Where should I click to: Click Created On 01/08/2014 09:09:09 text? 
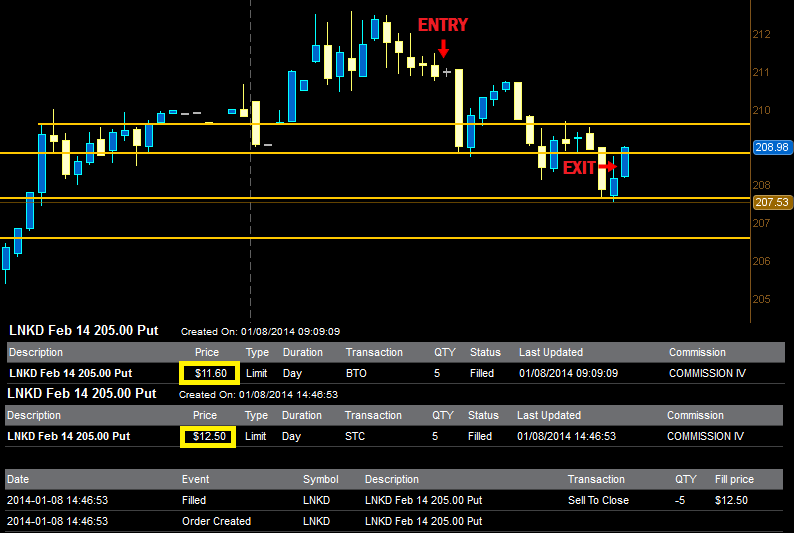(260, 332)
